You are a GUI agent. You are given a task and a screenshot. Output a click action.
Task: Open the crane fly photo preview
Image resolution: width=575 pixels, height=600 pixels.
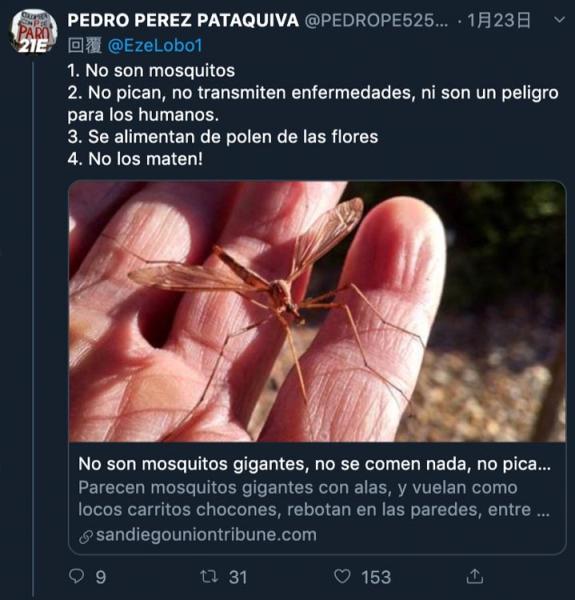point(317,311)
